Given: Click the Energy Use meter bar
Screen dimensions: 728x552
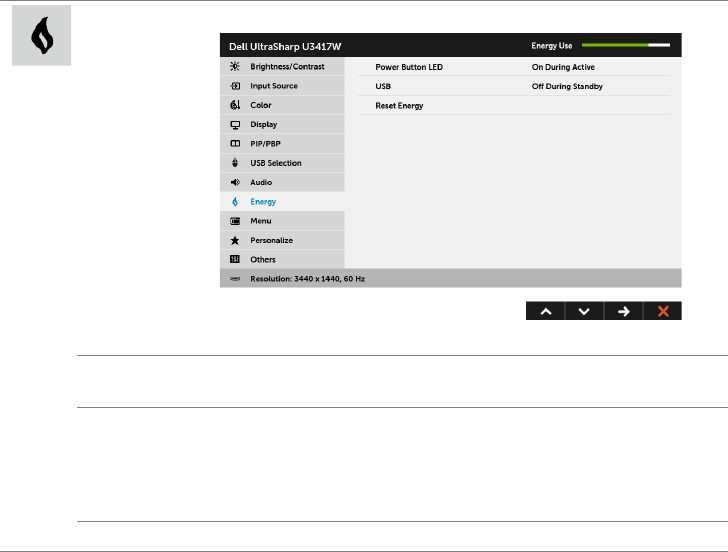Looking at the screenshot, I should (x=626, y=45).
